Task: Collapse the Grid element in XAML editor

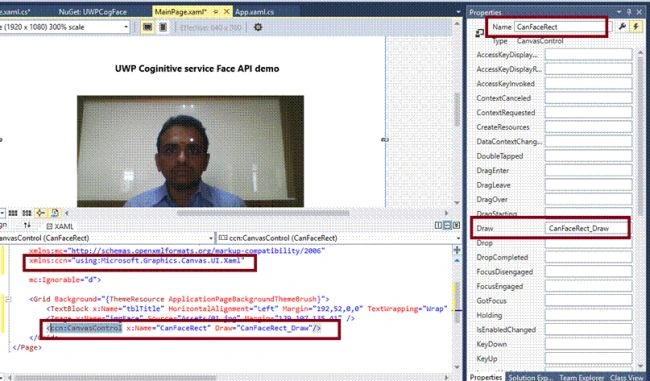Action: (x=8, y=299)
